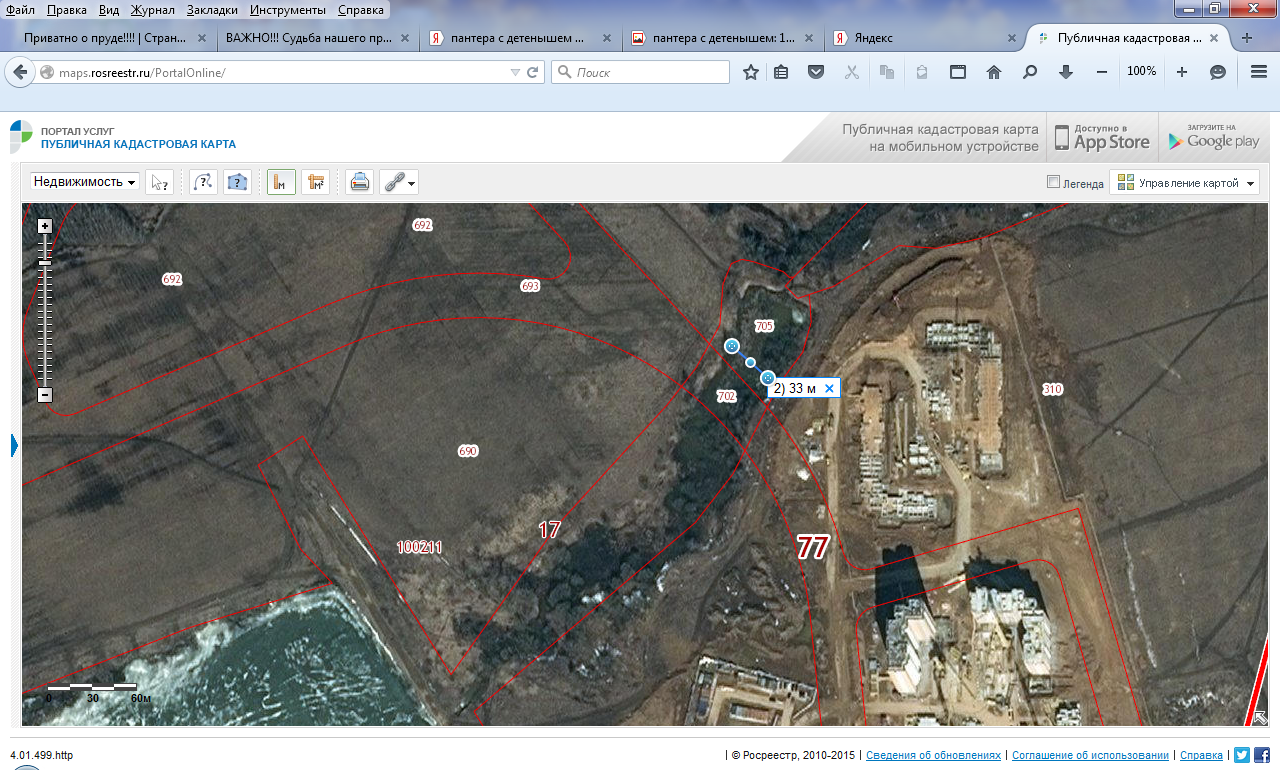Open the Закладки menu

[x=211, y=9]
